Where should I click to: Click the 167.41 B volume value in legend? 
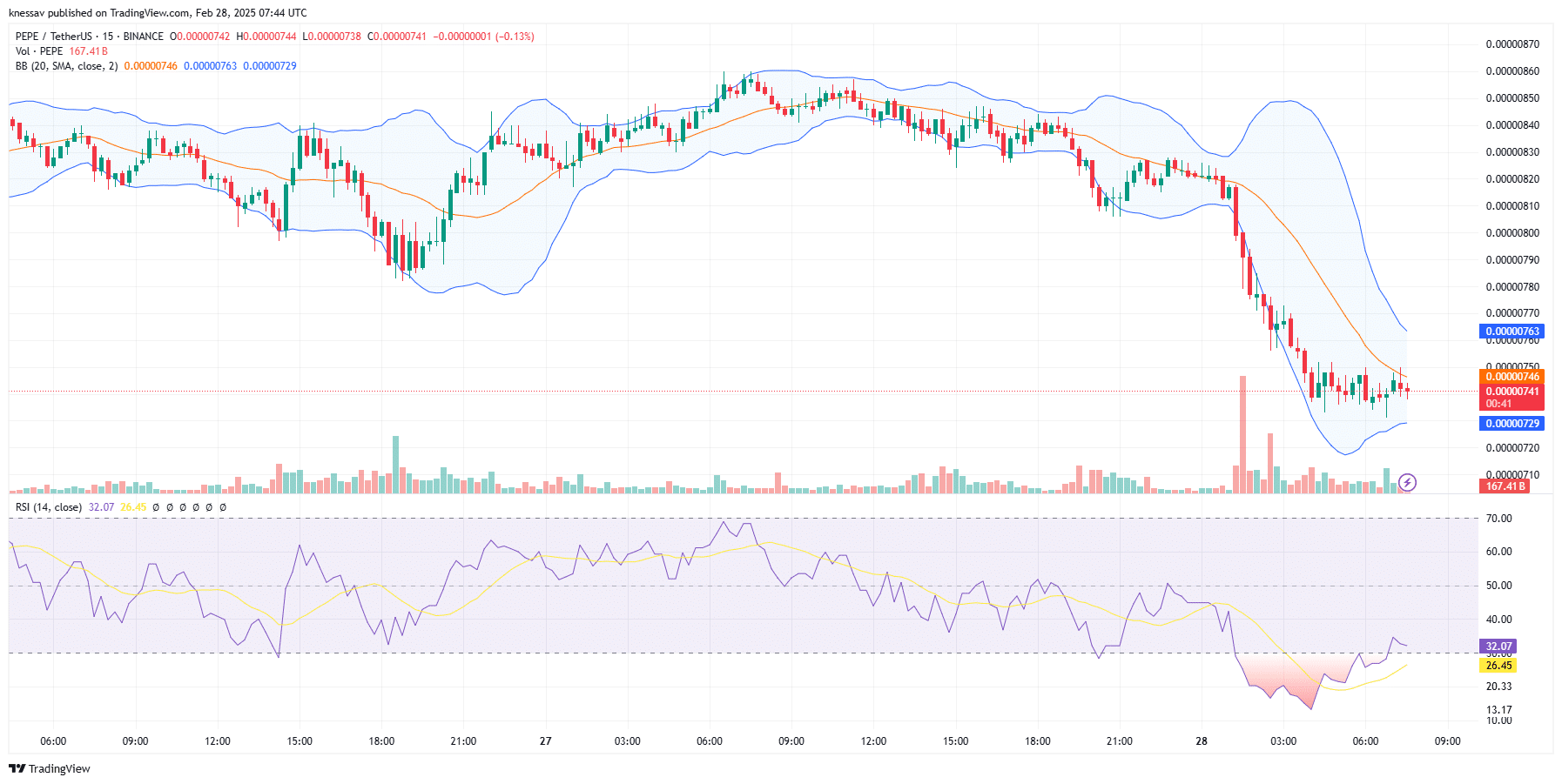coord(89,51)
